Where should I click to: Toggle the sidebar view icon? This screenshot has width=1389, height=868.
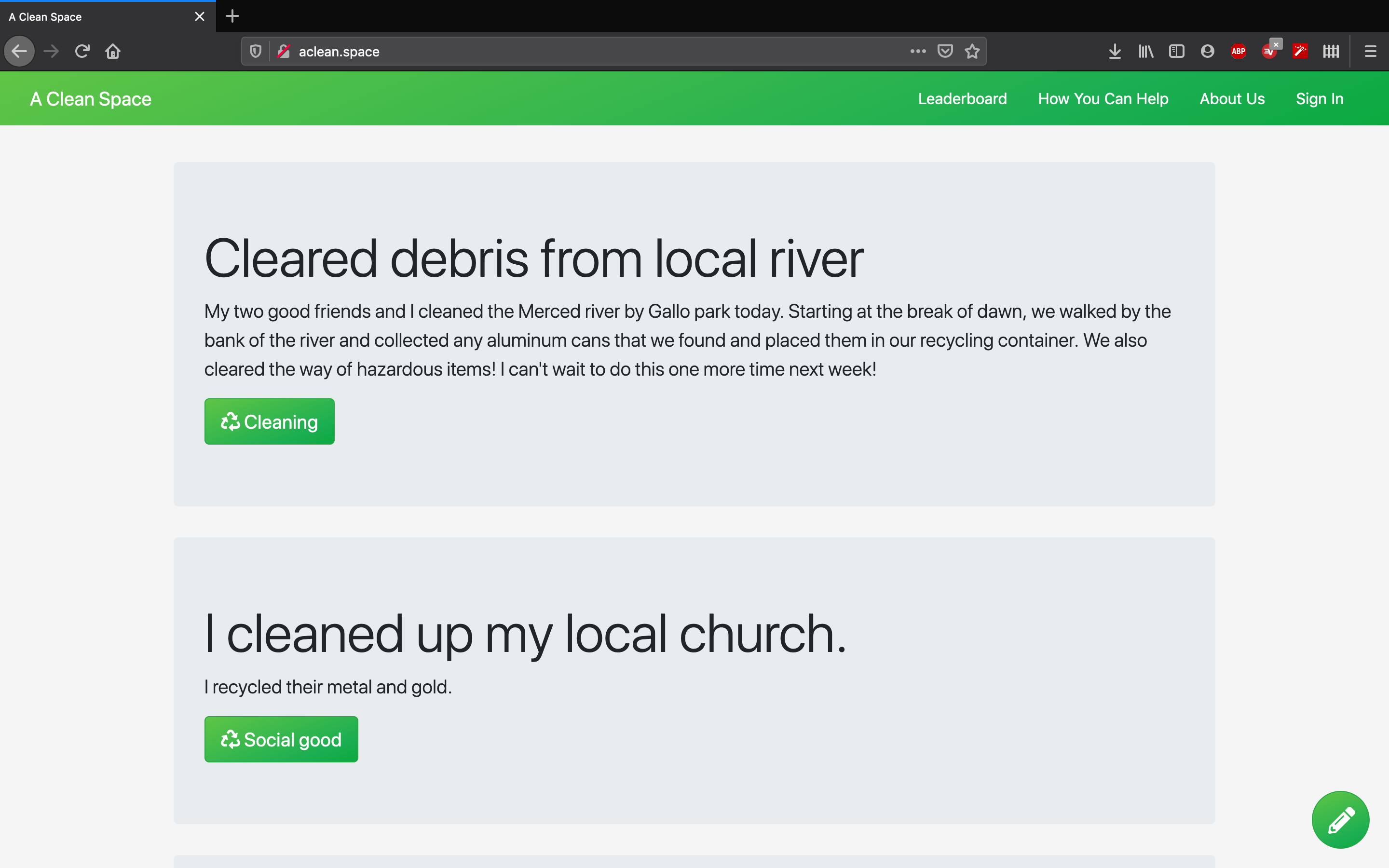click(1176, 52)
